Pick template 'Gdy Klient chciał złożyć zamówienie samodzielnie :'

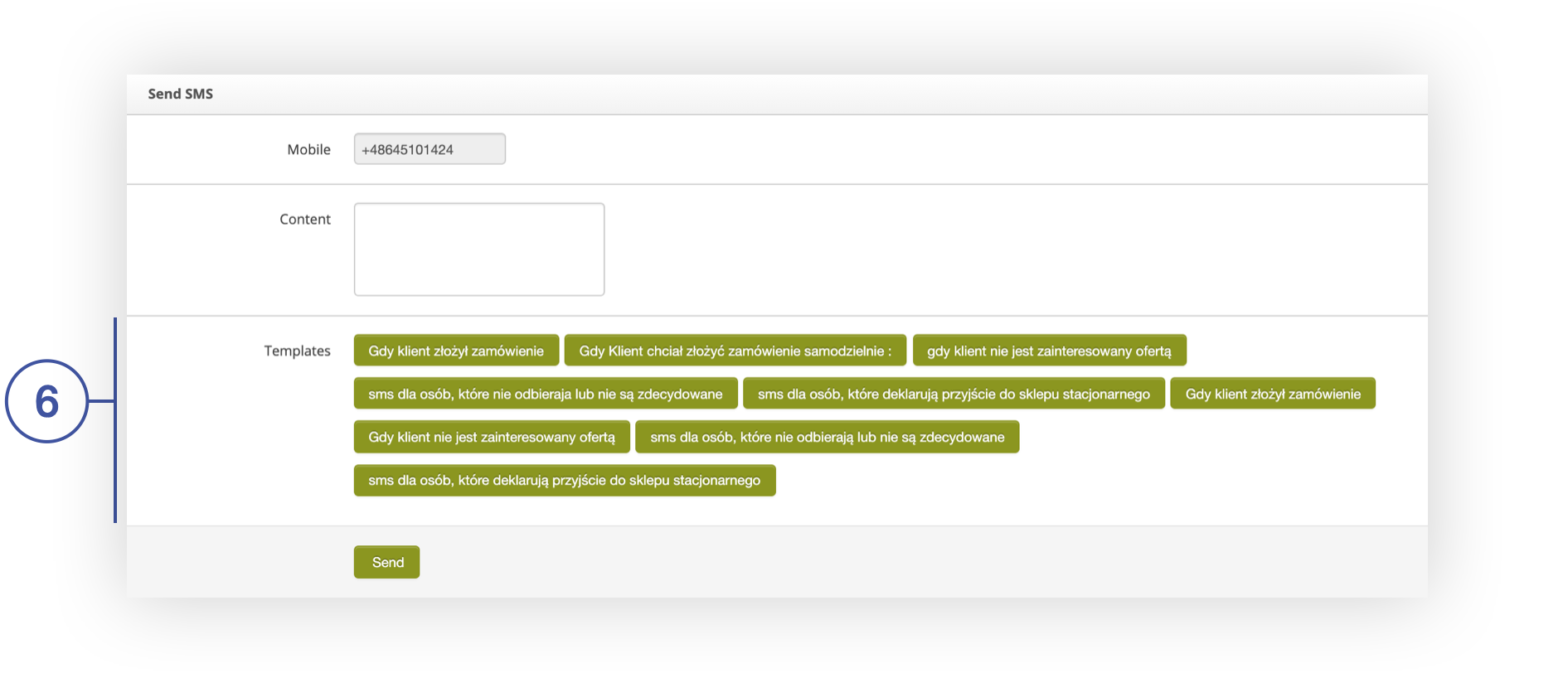[x=735, y=351]
